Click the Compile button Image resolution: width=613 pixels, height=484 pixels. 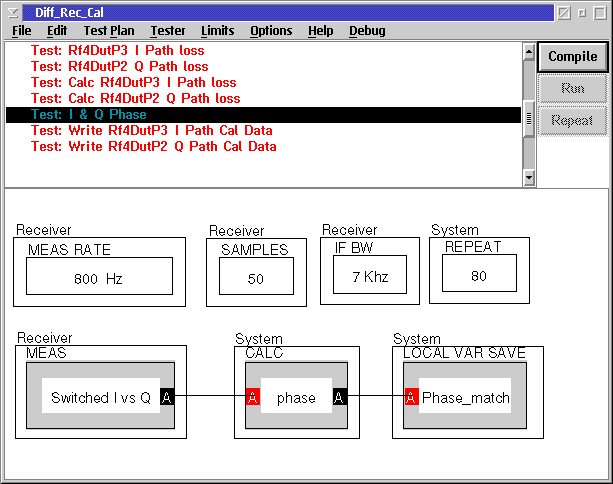pyautogui.click(x=573, y=57)
